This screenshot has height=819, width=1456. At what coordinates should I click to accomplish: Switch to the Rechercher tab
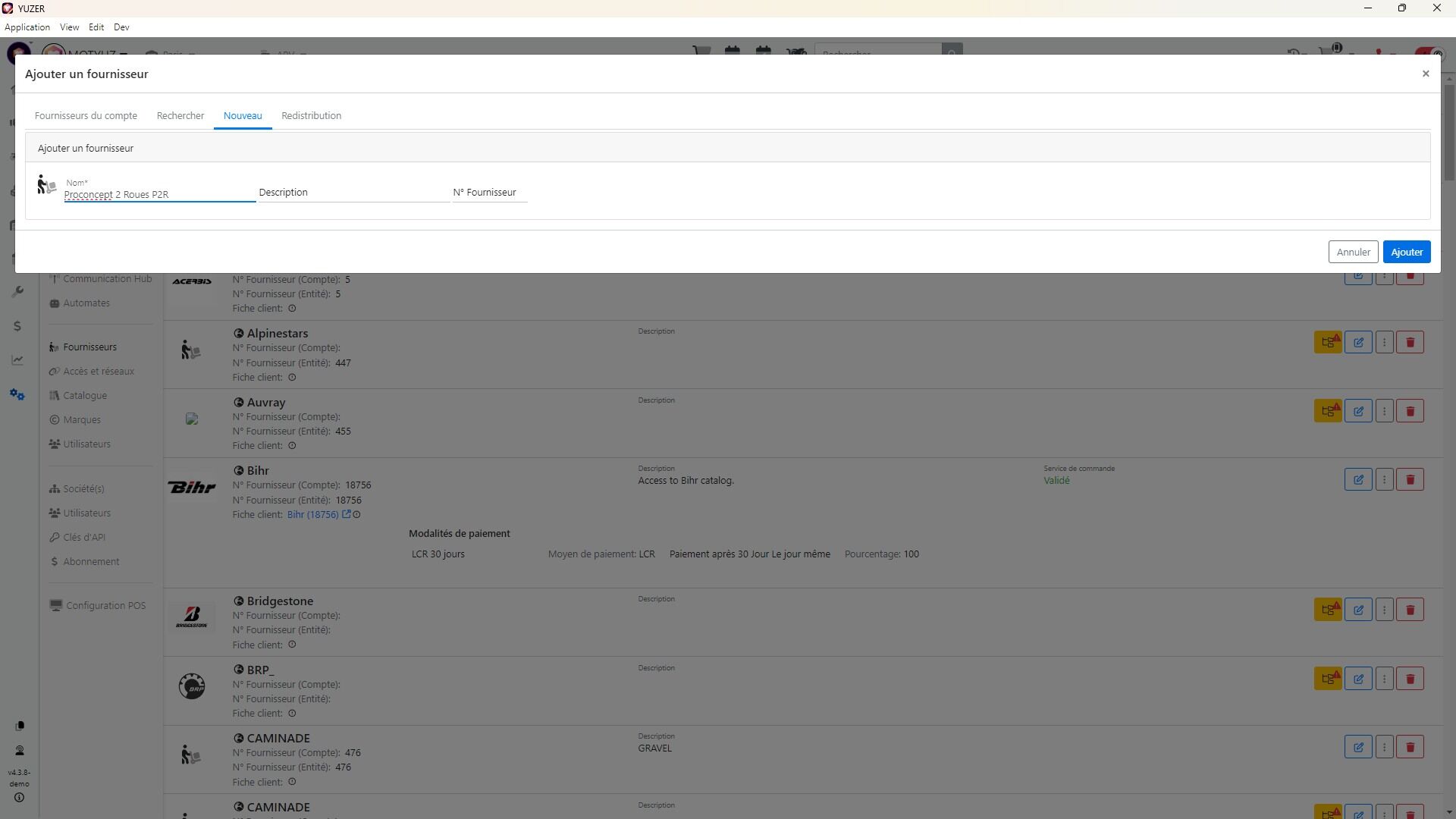point(180,116)
